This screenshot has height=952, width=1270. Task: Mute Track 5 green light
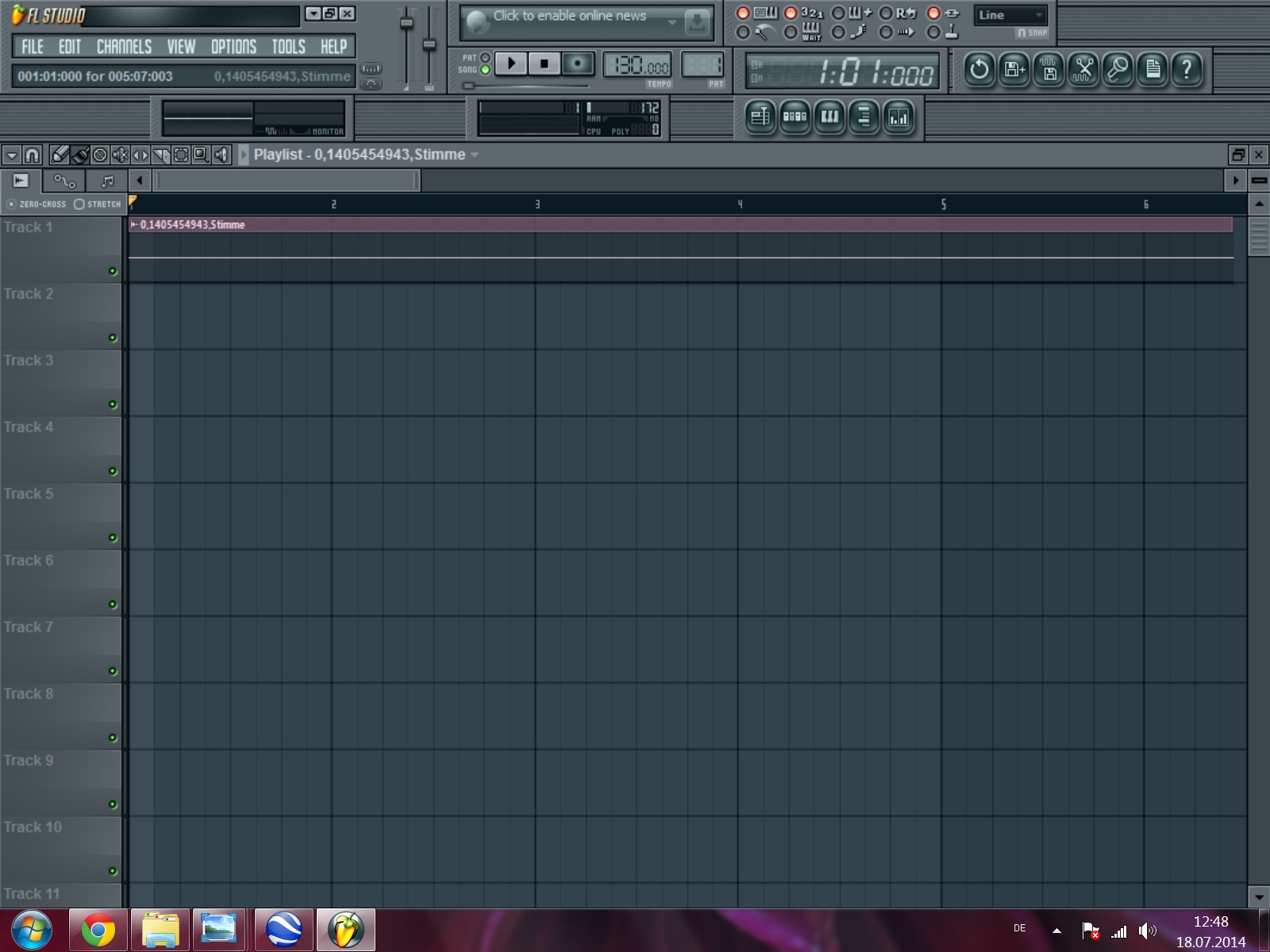click(113, 538)
